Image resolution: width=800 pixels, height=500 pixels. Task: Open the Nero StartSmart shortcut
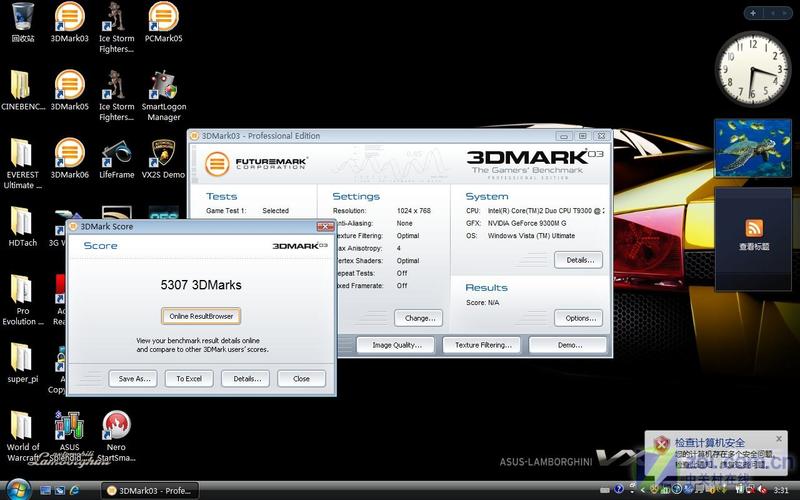pyautogui.click(x=116, y=436)
